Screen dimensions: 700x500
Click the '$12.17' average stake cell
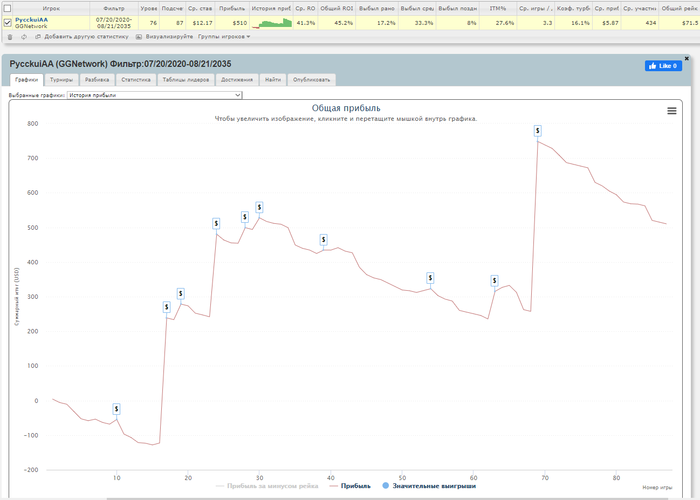coord(200,23)
